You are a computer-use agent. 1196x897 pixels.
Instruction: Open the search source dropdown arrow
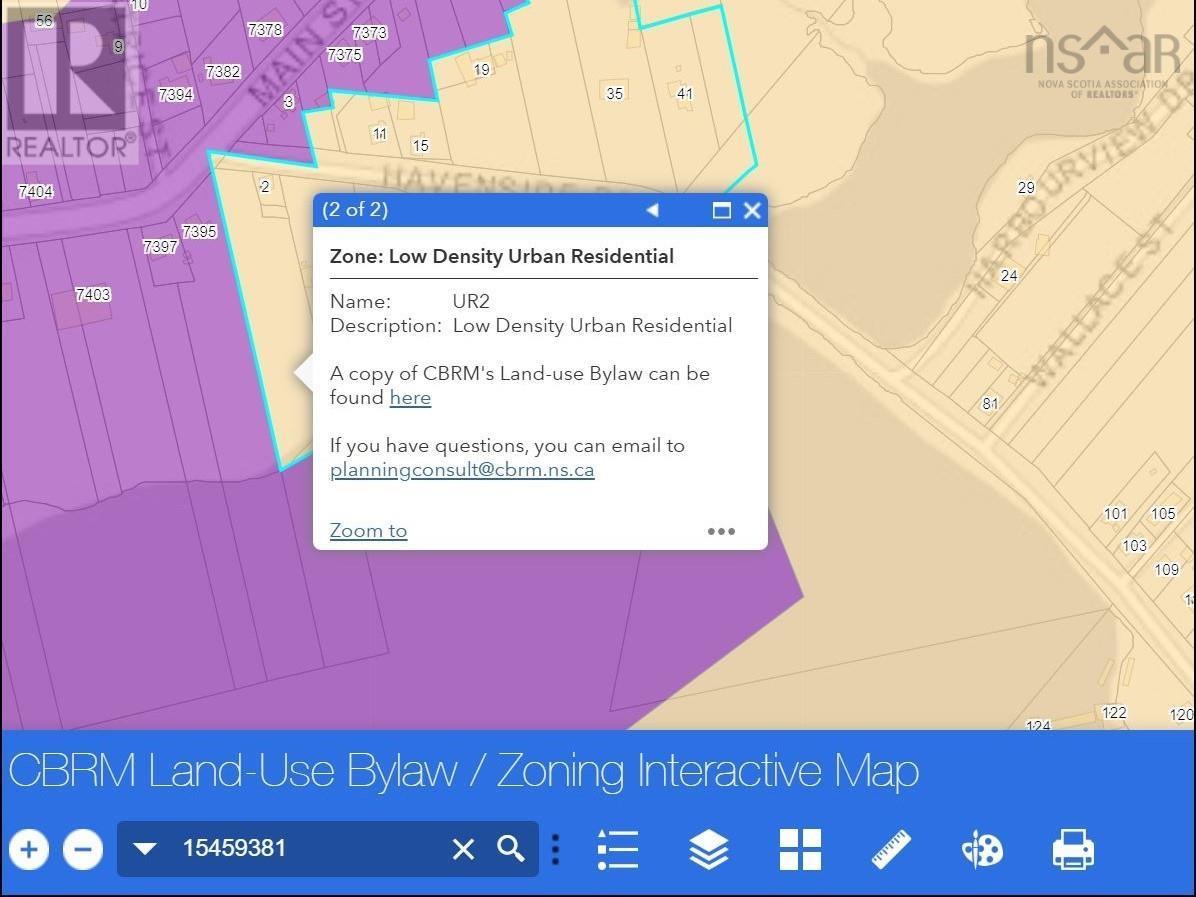pyautogui.click(x=144, y=849)
